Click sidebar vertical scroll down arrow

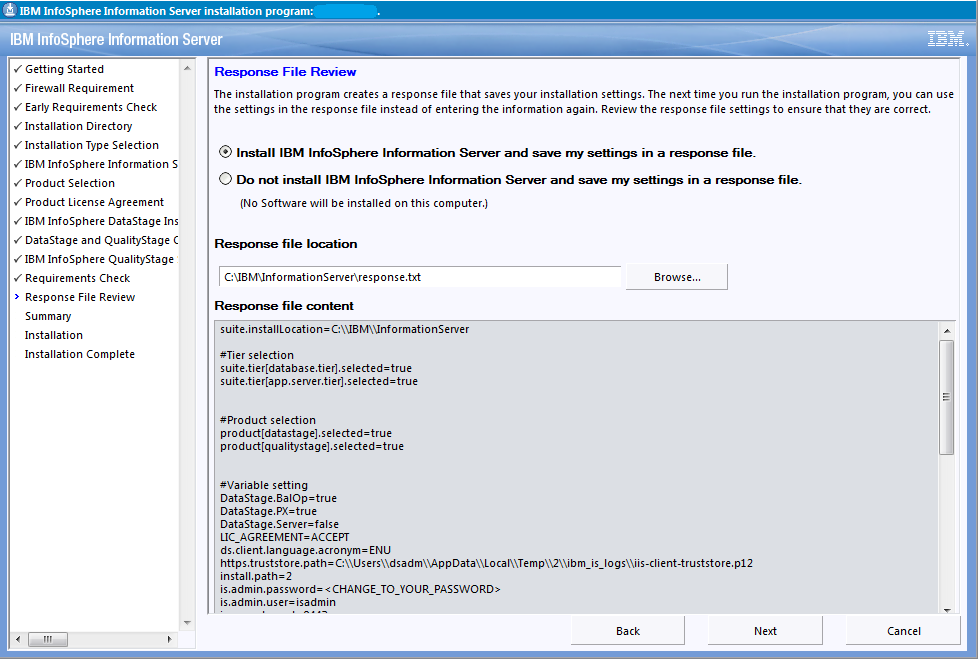pos(187,622)
